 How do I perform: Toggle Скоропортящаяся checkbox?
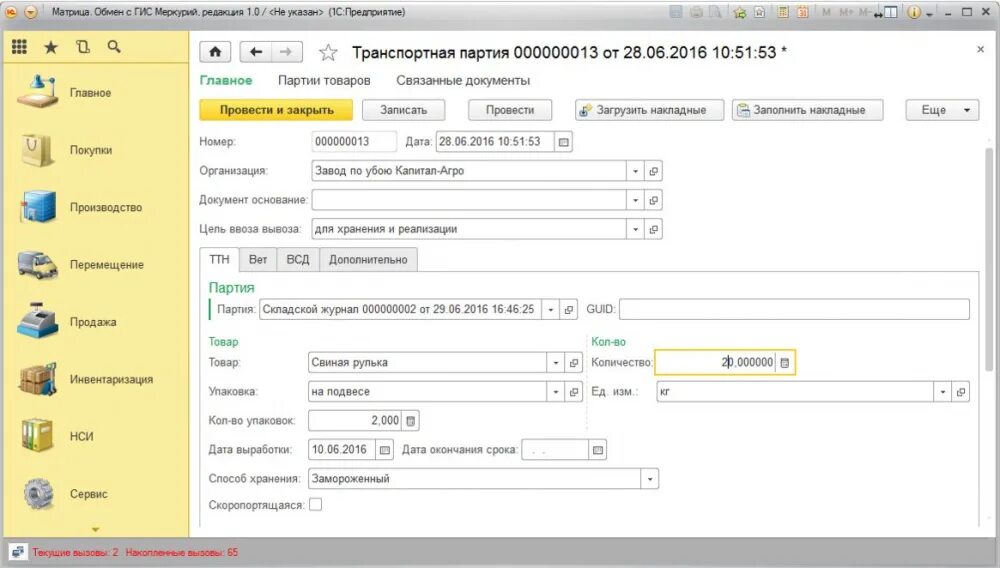[x=316, y=505]
